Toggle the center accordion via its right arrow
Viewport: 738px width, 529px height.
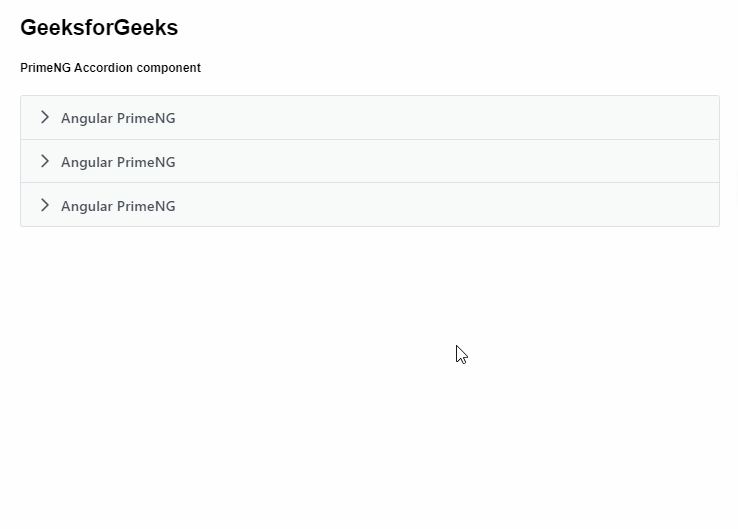45,161
